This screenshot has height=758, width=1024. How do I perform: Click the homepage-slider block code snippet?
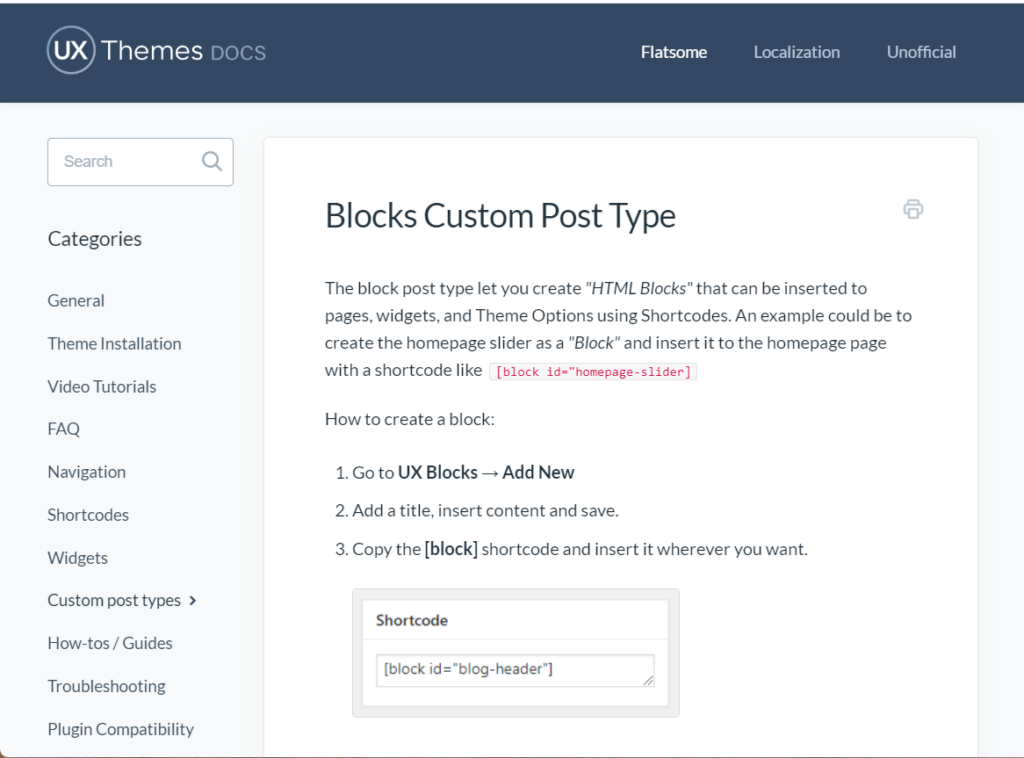[x=593, y=371]
